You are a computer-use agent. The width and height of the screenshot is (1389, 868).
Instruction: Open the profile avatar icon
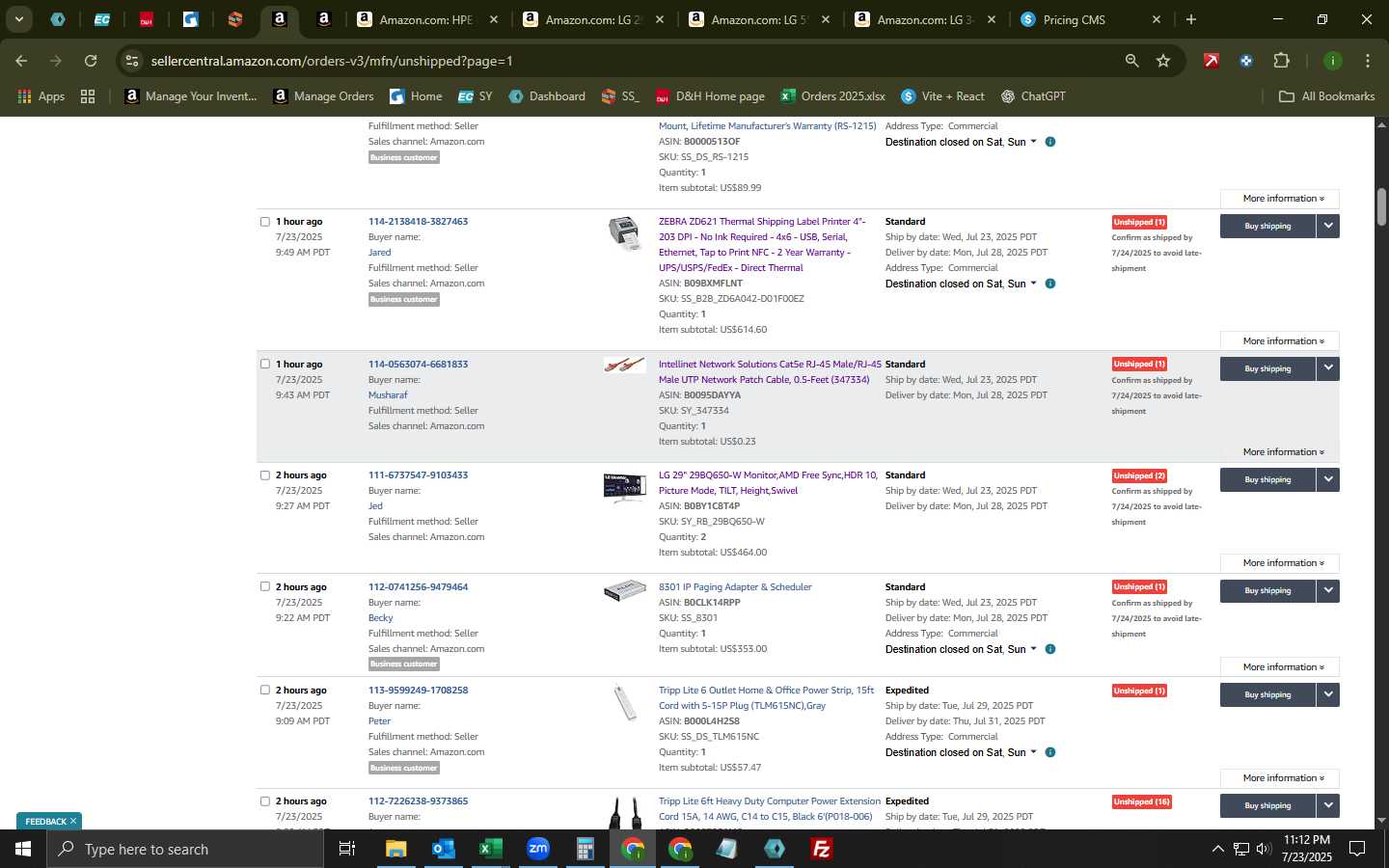pos(1332,61)
